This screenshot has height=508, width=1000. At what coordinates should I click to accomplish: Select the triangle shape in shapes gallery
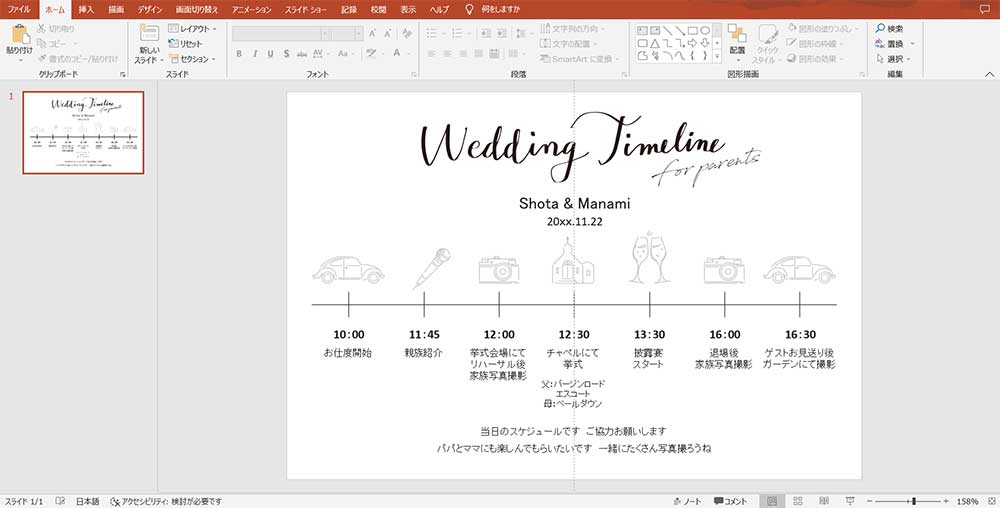pyautogui.click(x=654, y=43)
